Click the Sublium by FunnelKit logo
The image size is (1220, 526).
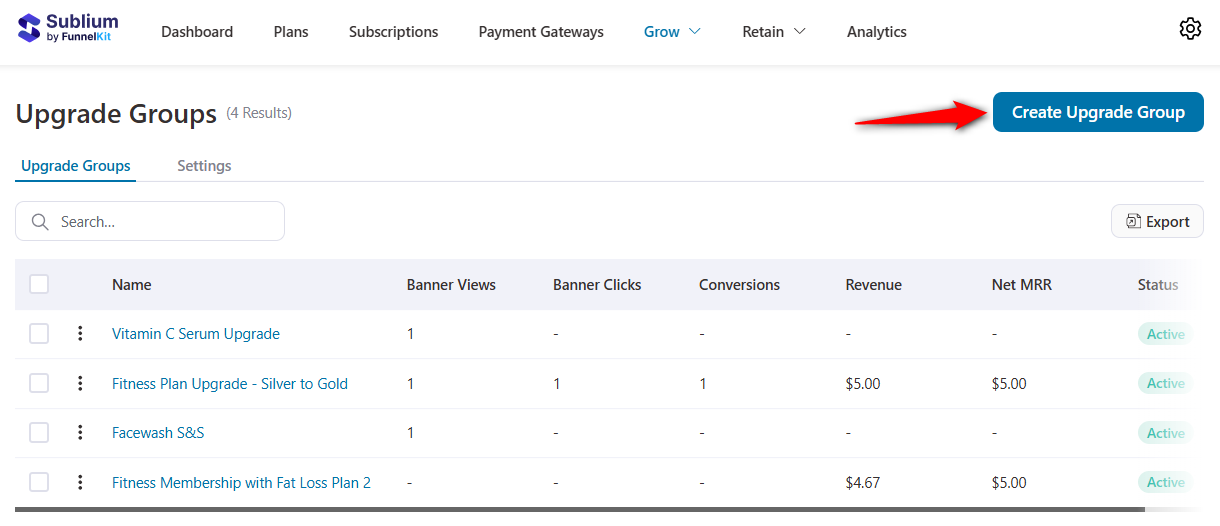[68, 29]
